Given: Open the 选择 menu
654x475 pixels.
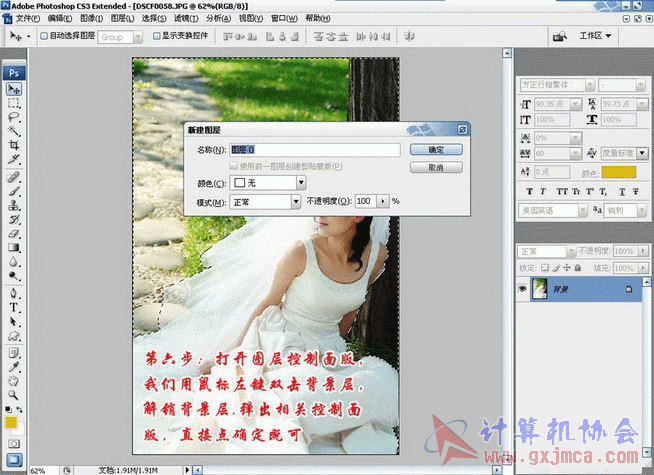Looking at the screenshot, I should point(154,18).
